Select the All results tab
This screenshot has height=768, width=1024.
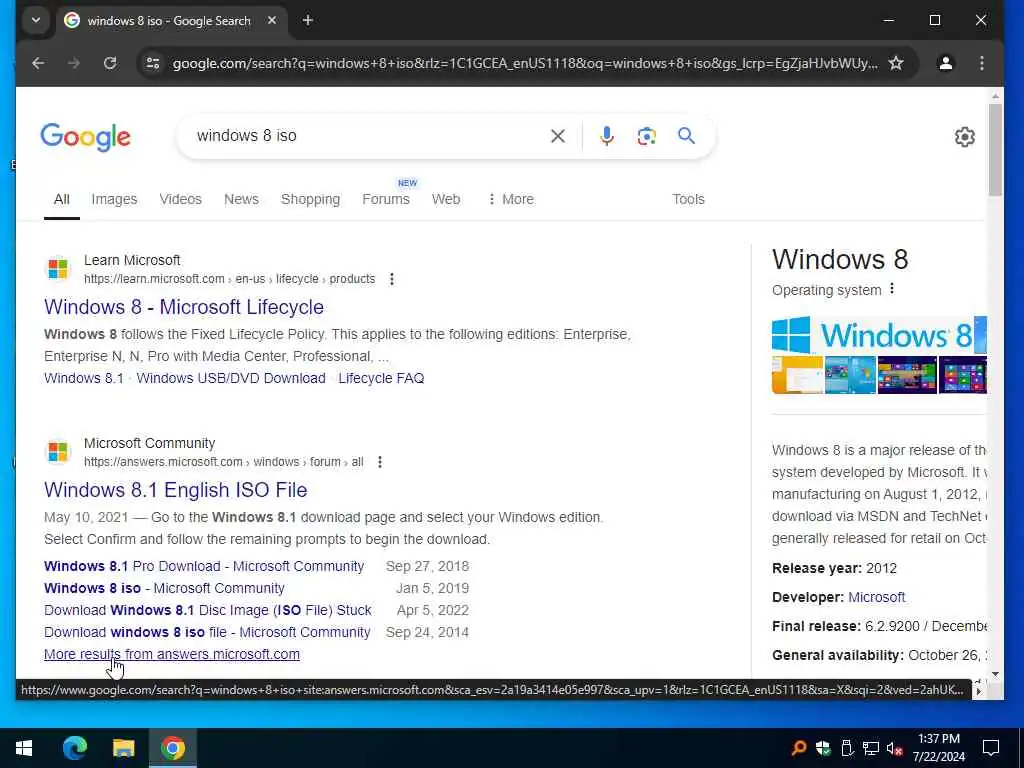point(61,199)
